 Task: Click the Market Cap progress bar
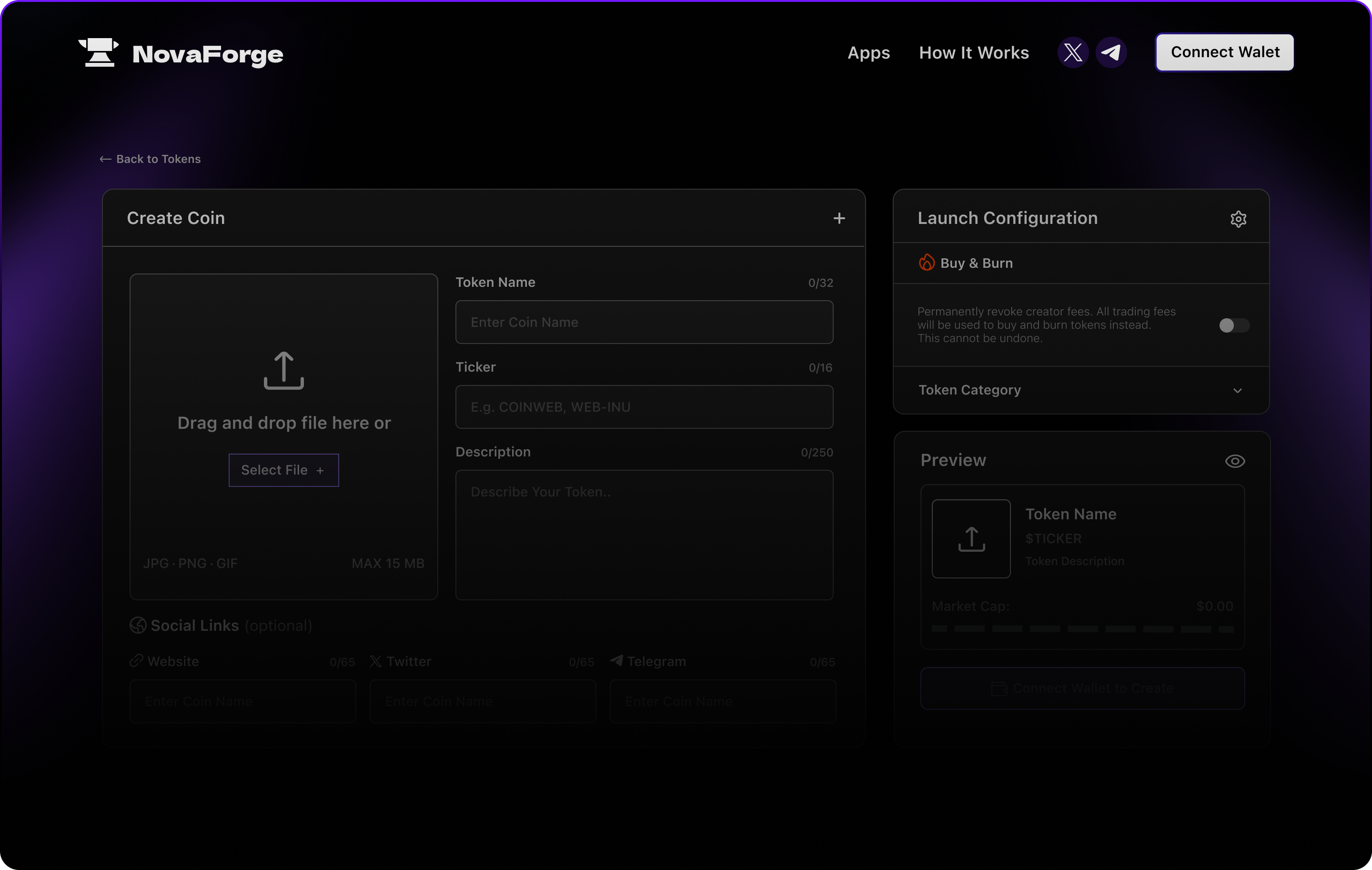[1082, 629]
